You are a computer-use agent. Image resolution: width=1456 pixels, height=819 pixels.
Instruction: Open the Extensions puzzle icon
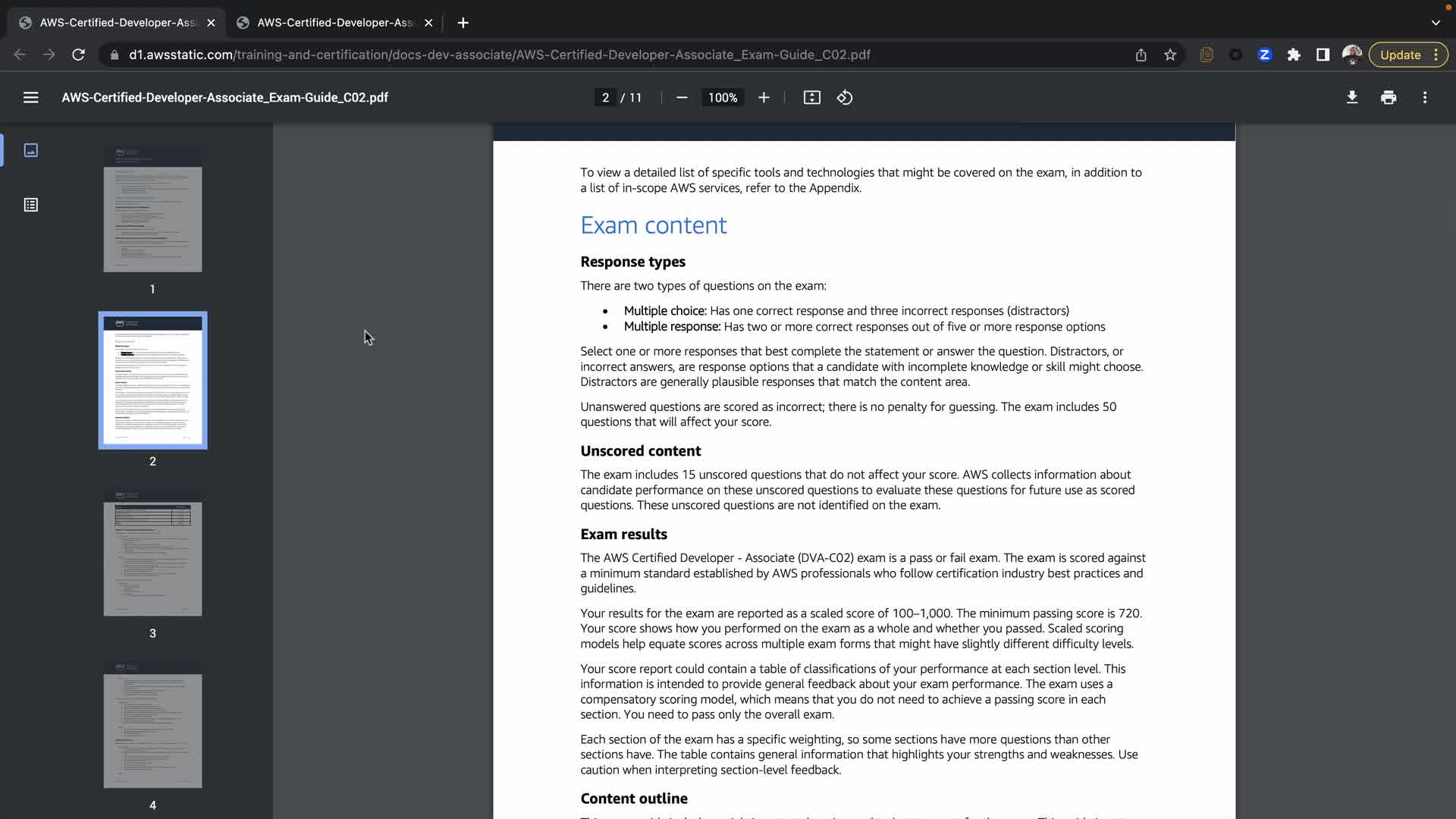(1294, 55)
